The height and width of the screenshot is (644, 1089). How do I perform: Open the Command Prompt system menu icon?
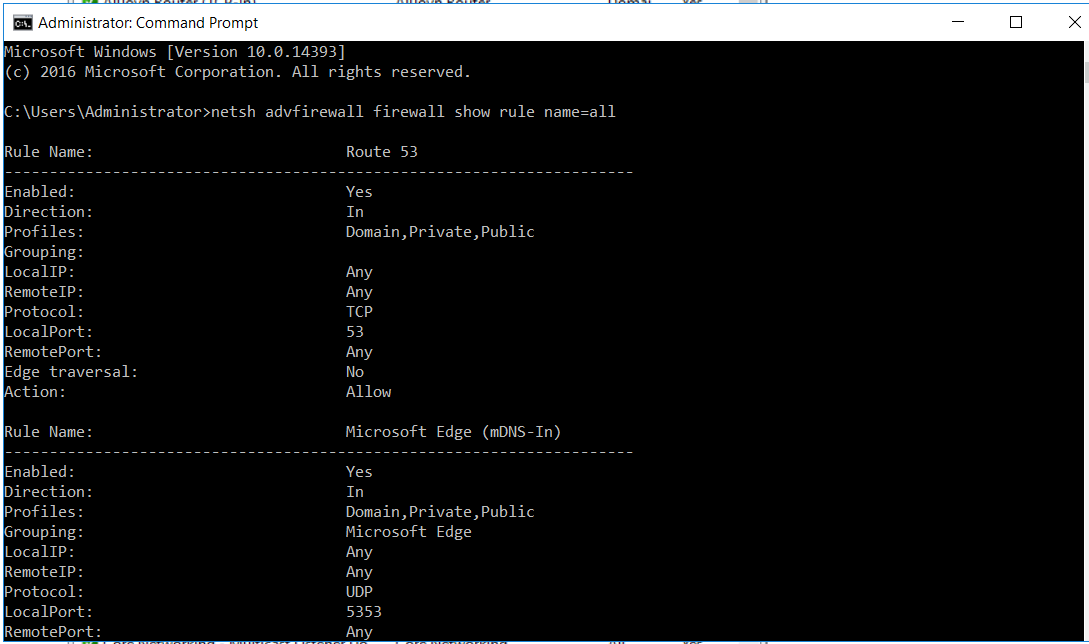[x=22, y=23]
